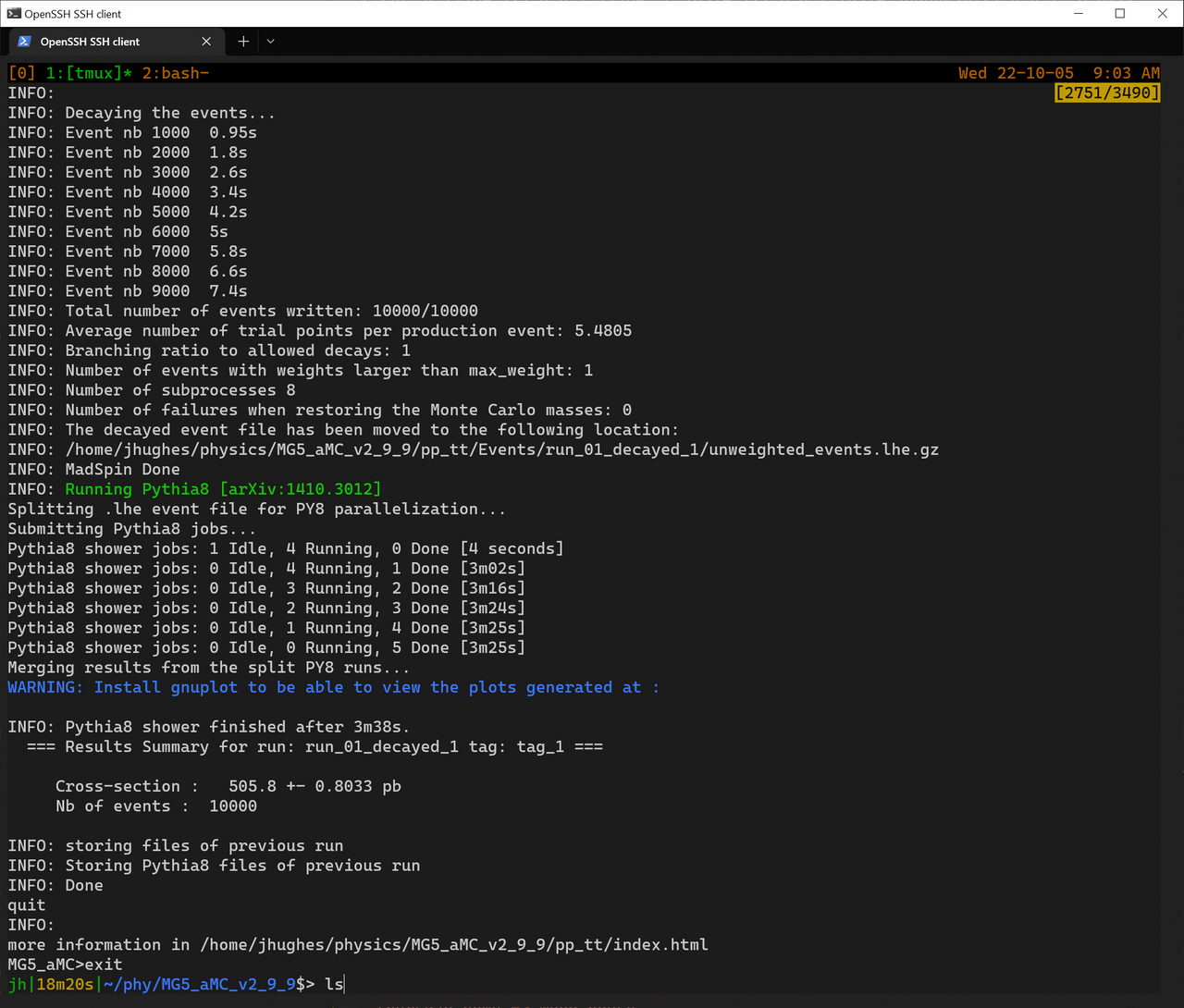Click the 'Cross-section : 505.8 +- 0.8033 pb' line
Screen dimensions: 1184x1008
[228, 788]
